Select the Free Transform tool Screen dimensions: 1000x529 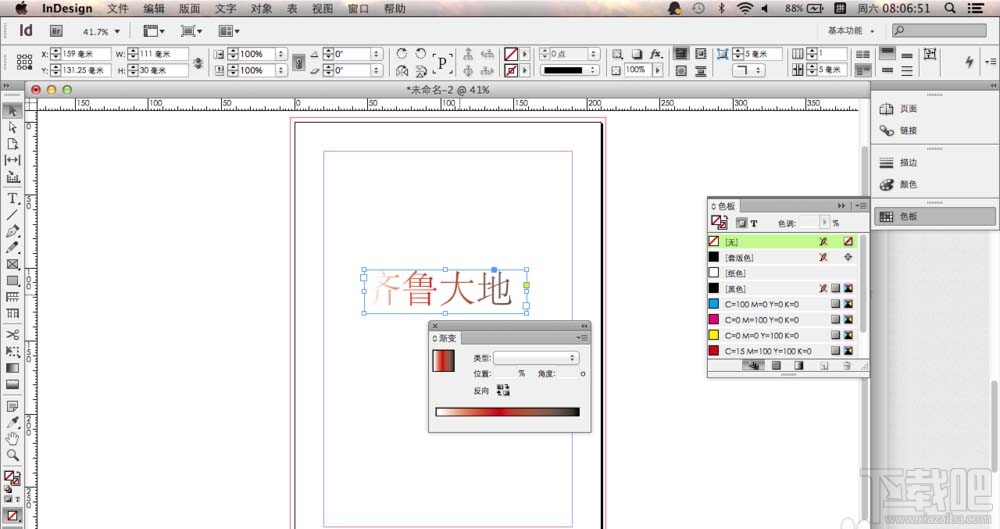12,351
